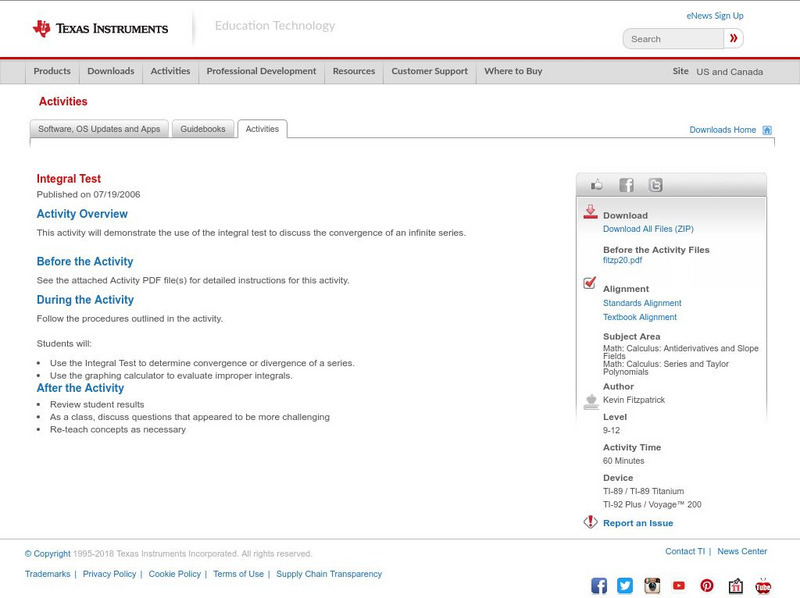Expand the Products menu
800x598 pixels.
(52, 71)
